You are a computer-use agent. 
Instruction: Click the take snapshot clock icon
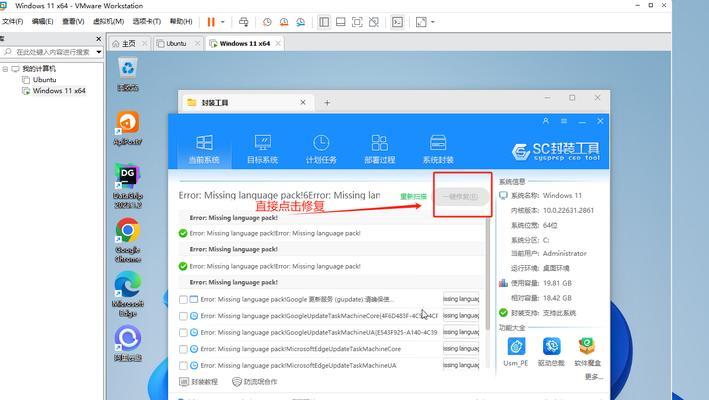coord(267,22)
